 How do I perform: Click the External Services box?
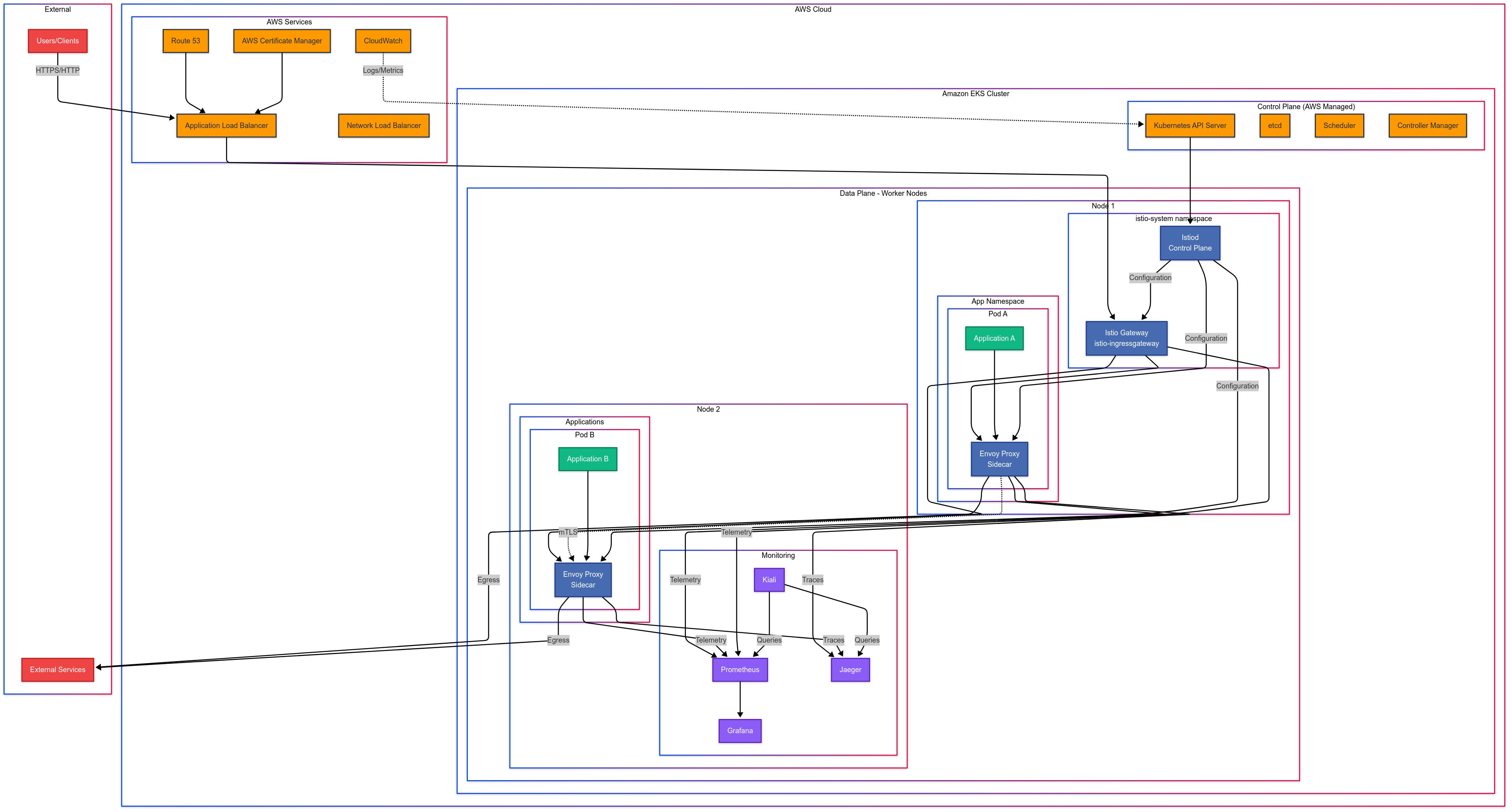coord(57,670)
